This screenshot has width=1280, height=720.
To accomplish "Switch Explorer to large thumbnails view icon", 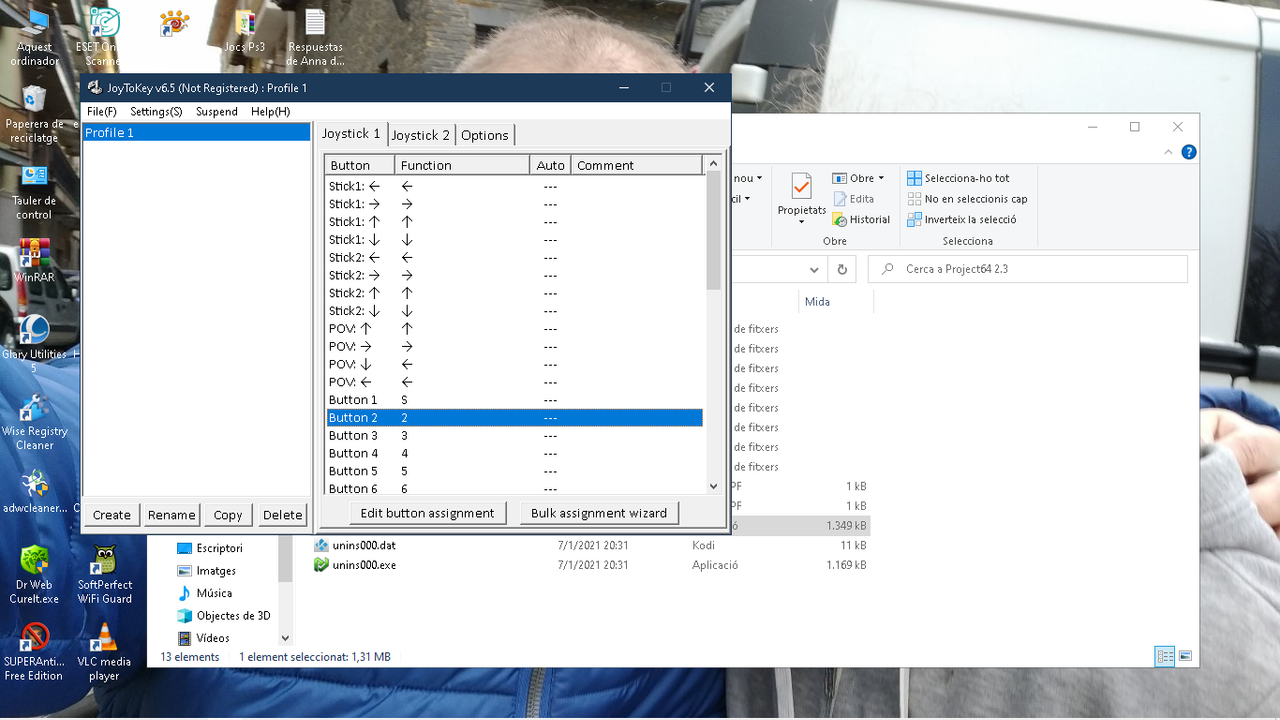I will click(x=1185, y=656).
